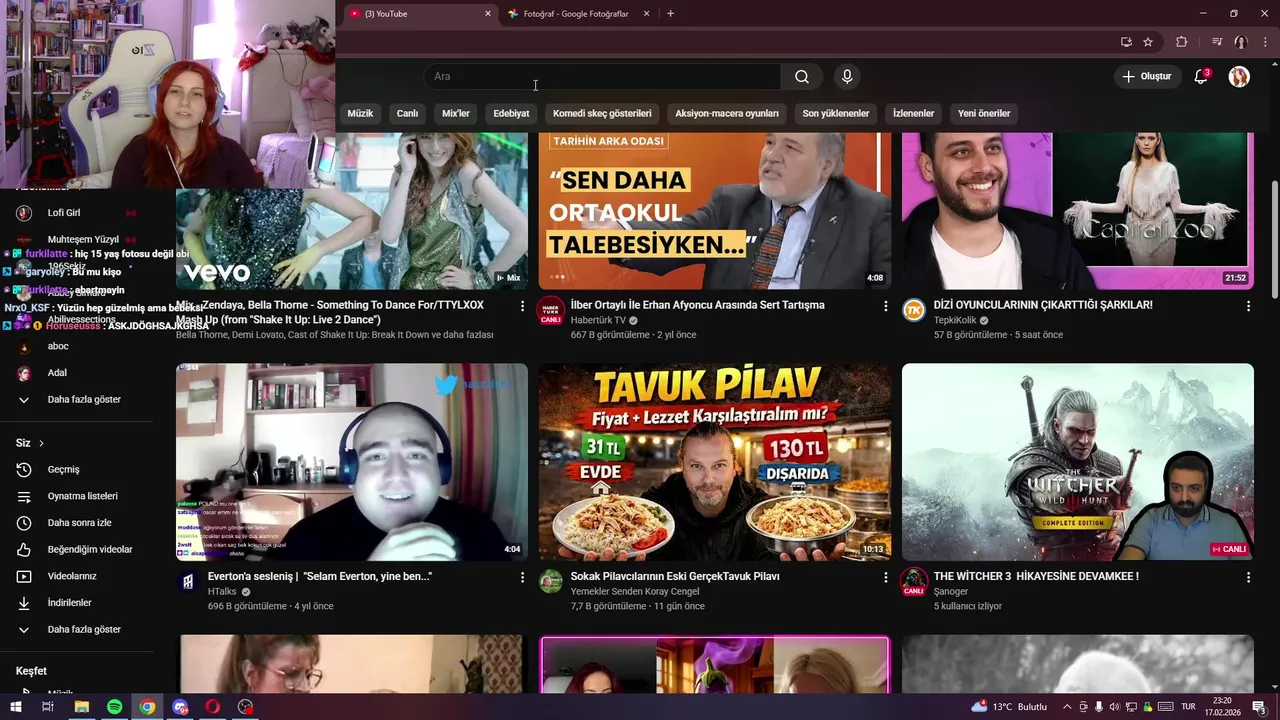Click the YouTube search magnifier button
The image size is (1280, 720).
click(x=802, y=77)
